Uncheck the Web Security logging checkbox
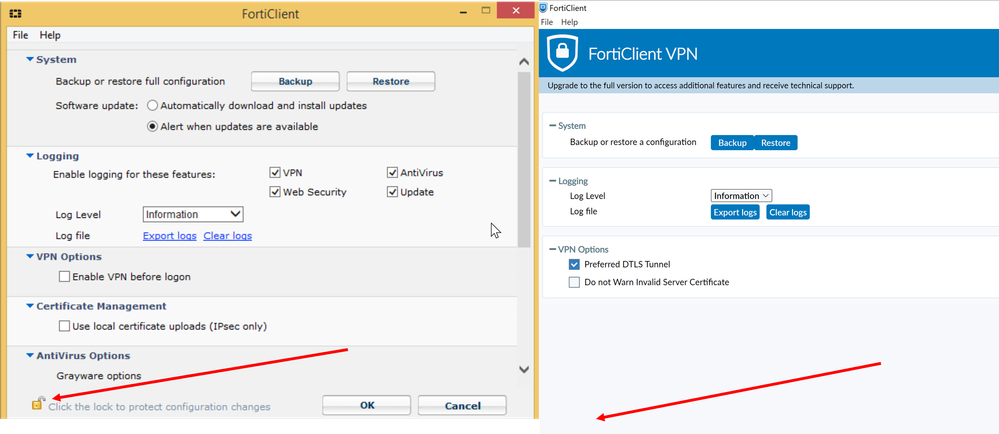This screenshot has height=434, width=999. 275,192
